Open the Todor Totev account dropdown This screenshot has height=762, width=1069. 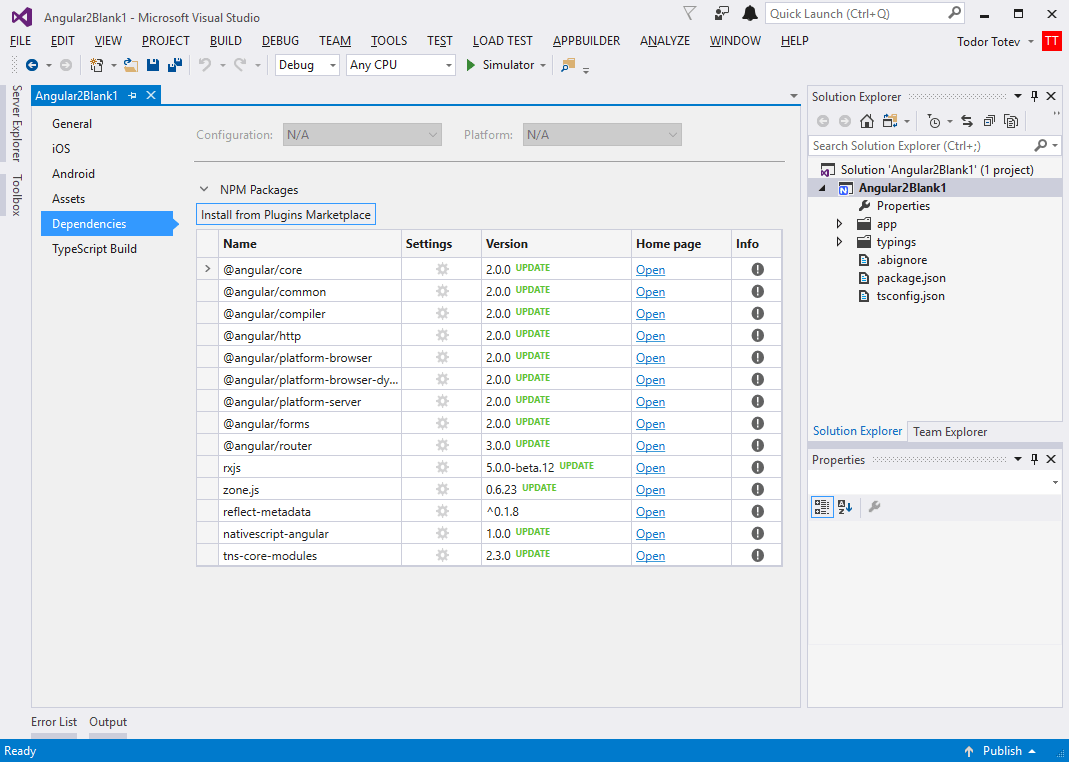(1031, 42)
